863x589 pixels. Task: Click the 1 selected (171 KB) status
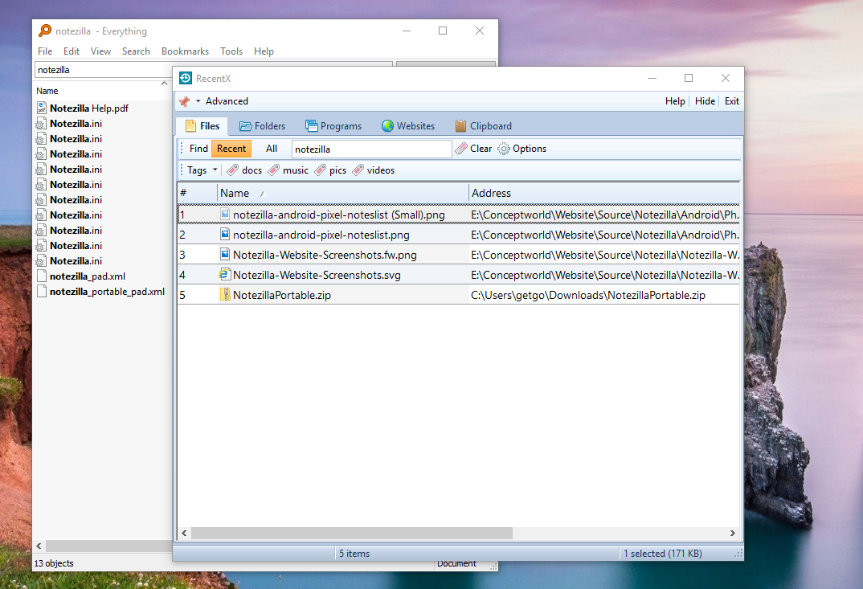click(x=663, y=554)
